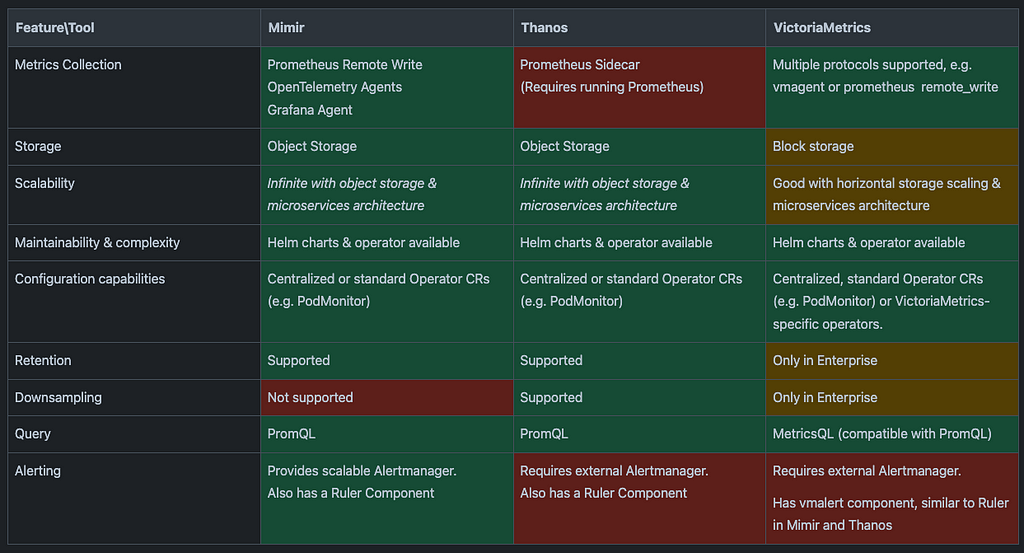This screenshot has width=1024, height=553.
Task: Click the MetricsQL (compatible with PromQL) cell
Action: click(891, 434)
